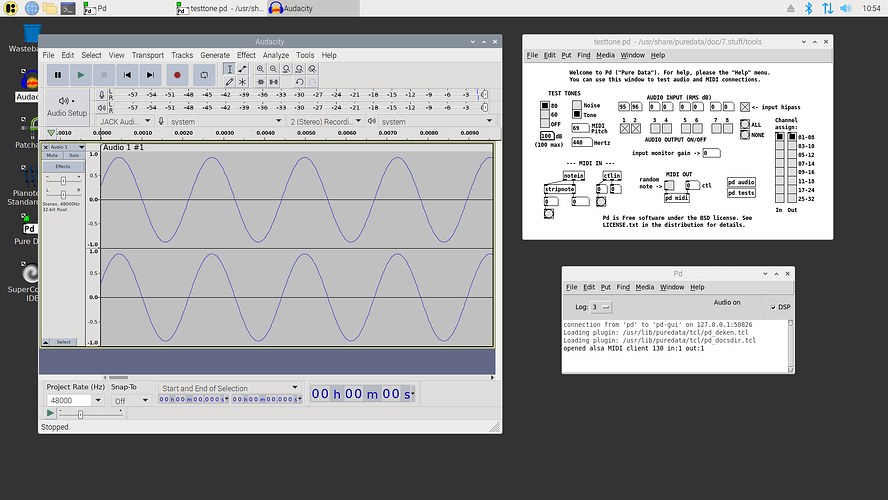
Task: Choose the Draw (pencil) tool
Action: 229,82
